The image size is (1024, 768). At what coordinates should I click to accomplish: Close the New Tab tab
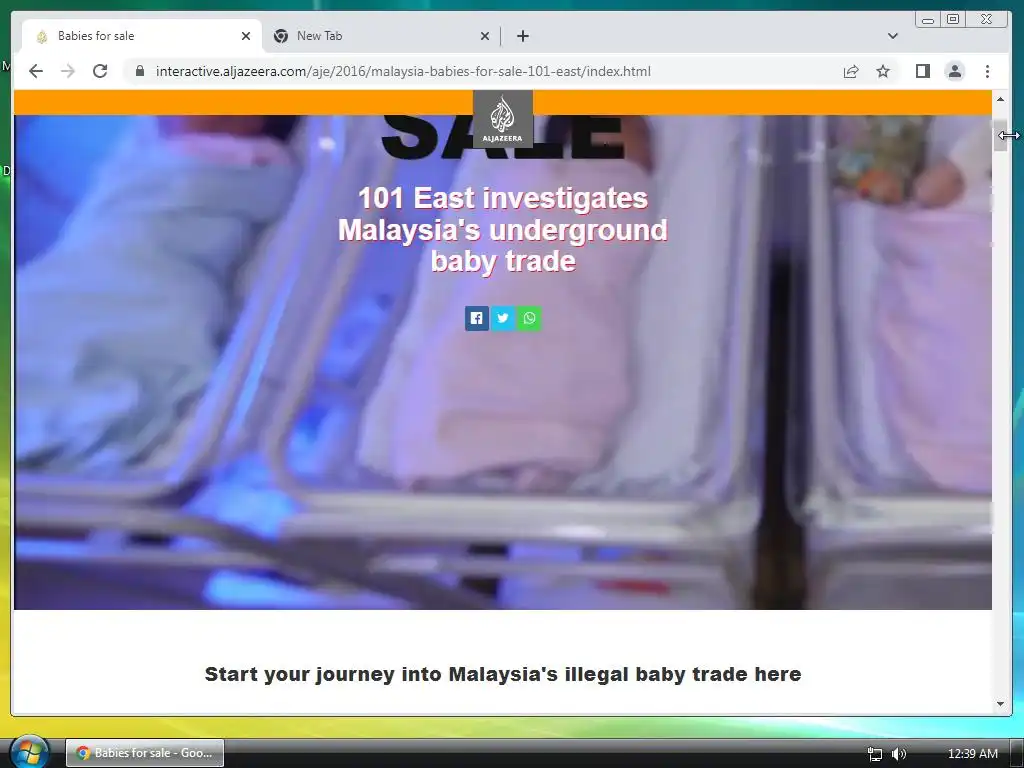point(485,36)
